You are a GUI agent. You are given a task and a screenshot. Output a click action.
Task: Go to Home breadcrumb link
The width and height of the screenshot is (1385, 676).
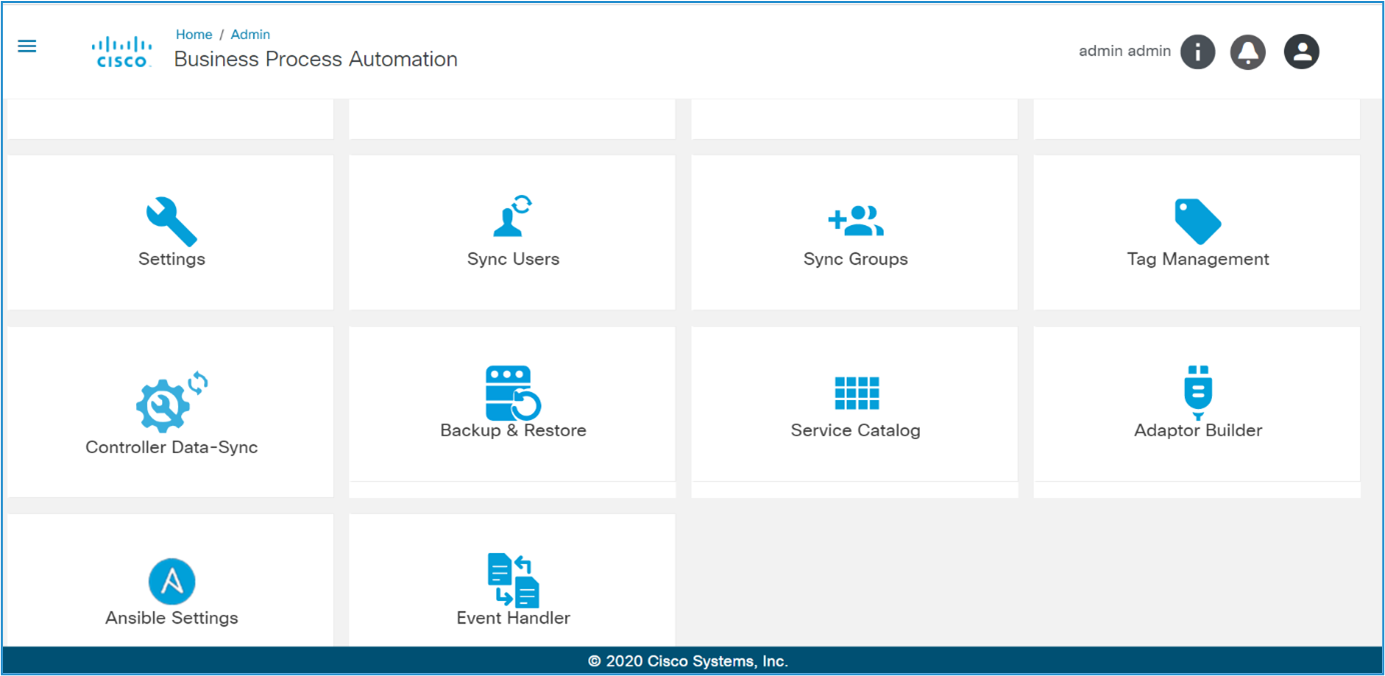(x=194, y=34)
